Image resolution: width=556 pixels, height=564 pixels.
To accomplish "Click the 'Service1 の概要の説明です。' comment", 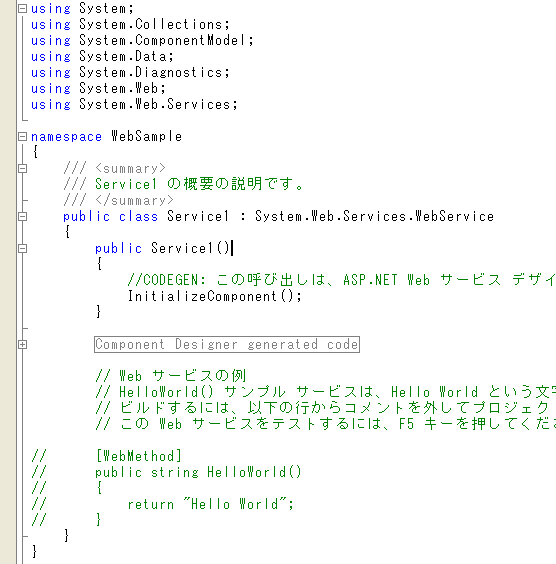I will point(199,184).
